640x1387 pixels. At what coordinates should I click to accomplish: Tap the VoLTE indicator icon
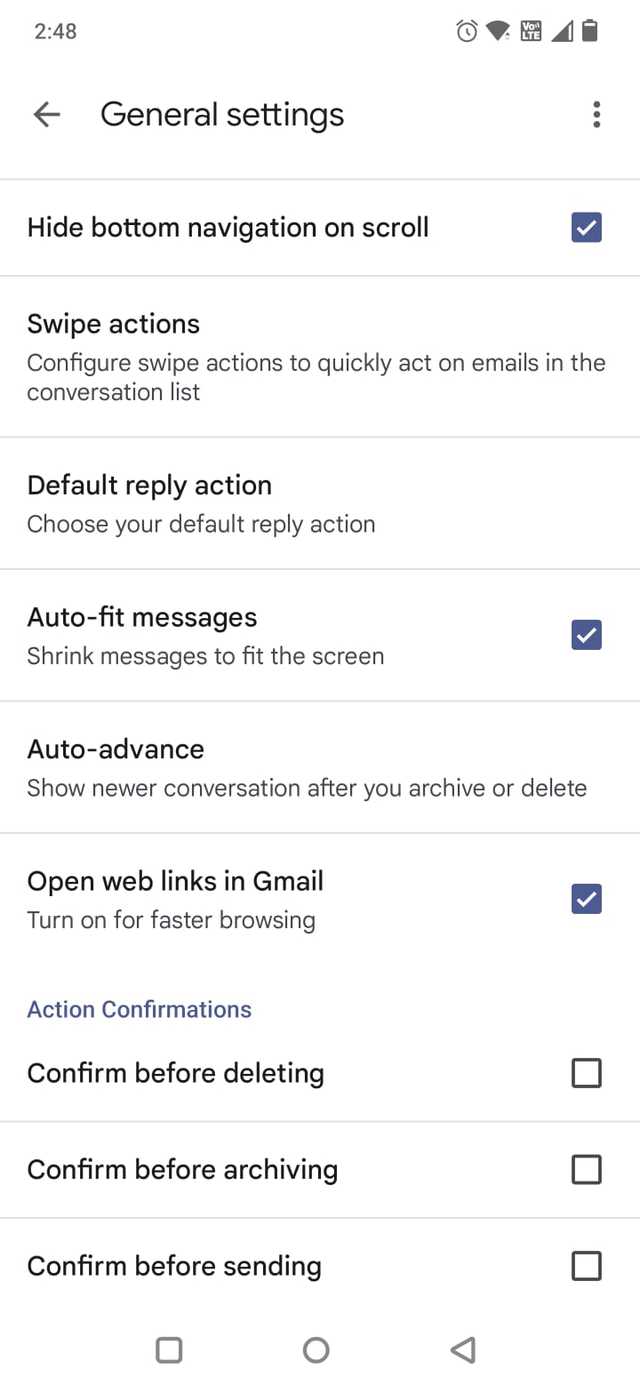[x=531, y=31]
